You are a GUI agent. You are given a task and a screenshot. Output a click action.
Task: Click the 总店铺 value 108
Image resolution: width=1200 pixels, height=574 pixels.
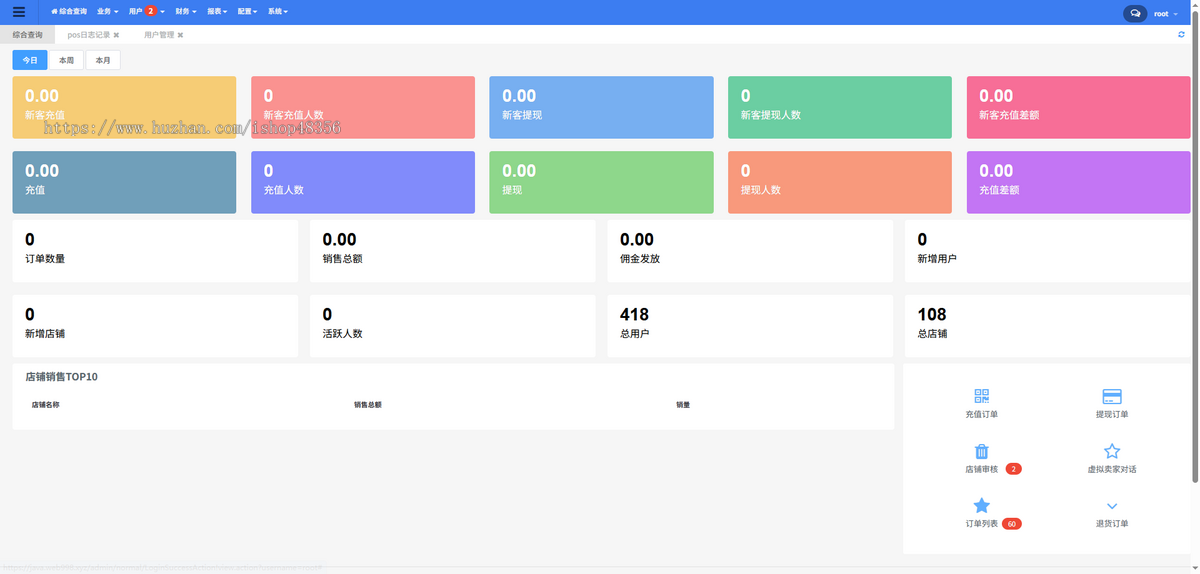932,315
